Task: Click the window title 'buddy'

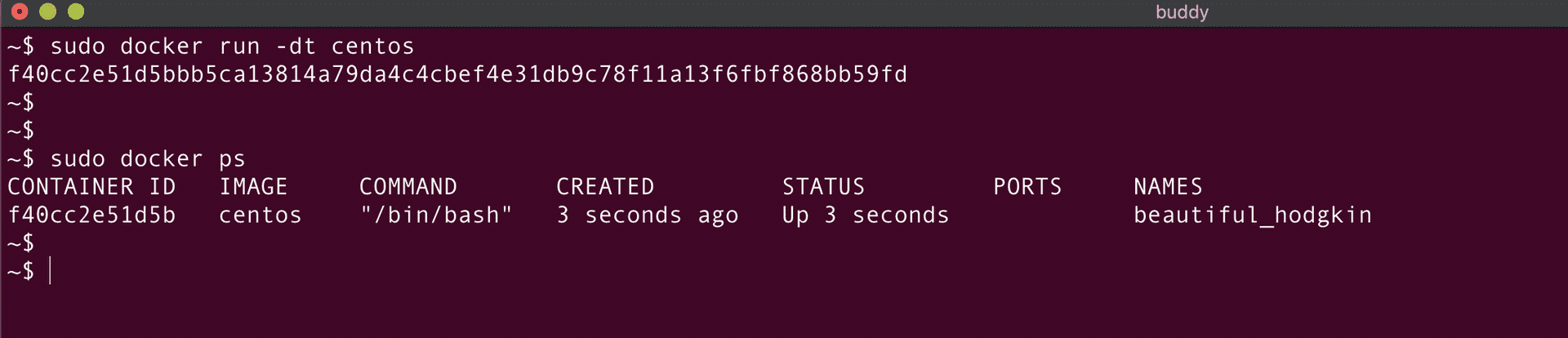Action: click(1181, 12)
